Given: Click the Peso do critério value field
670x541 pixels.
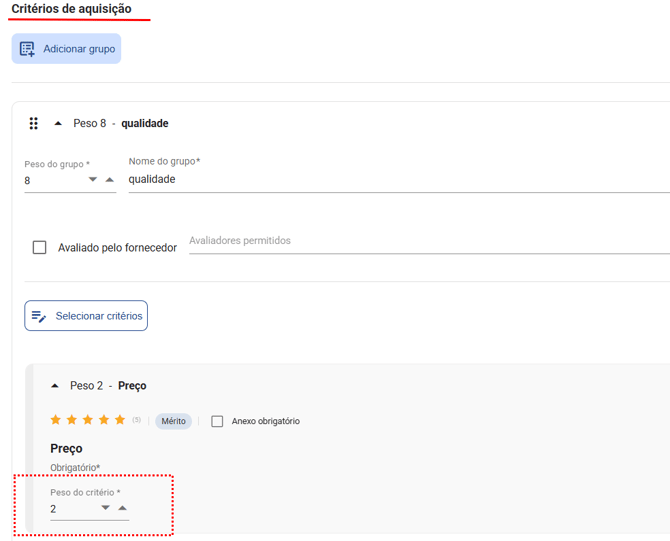Looking at the screenshot, I should pyautogui.click(x=72, y=509).
